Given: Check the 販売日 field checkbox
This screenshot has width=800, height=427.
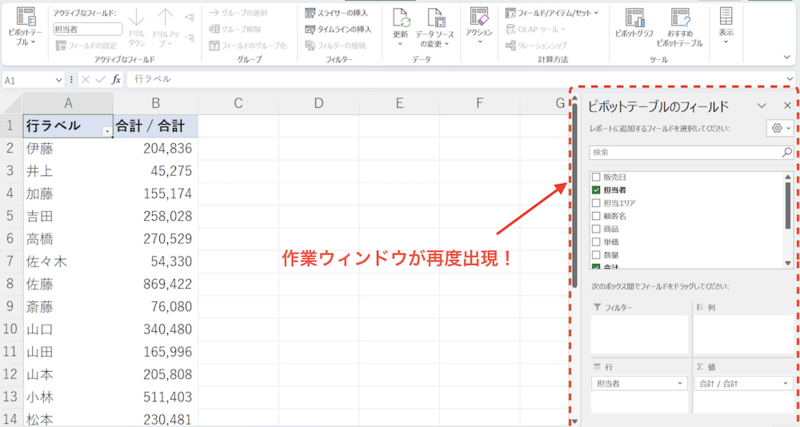Looking at the screenshot, I should pyautogui.click(x=595, y=177).
